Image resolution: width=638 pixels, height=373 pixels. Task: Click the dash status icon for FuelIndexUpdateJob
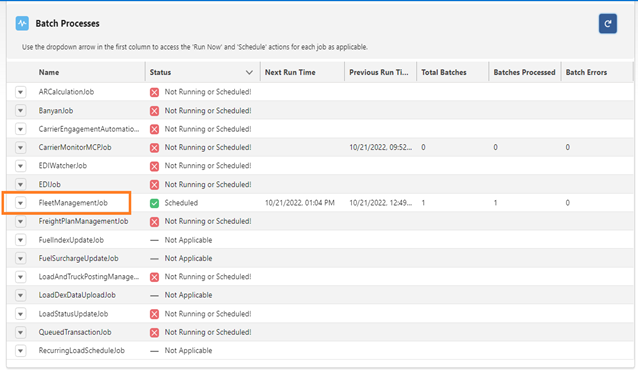click(x=154, y=240)
